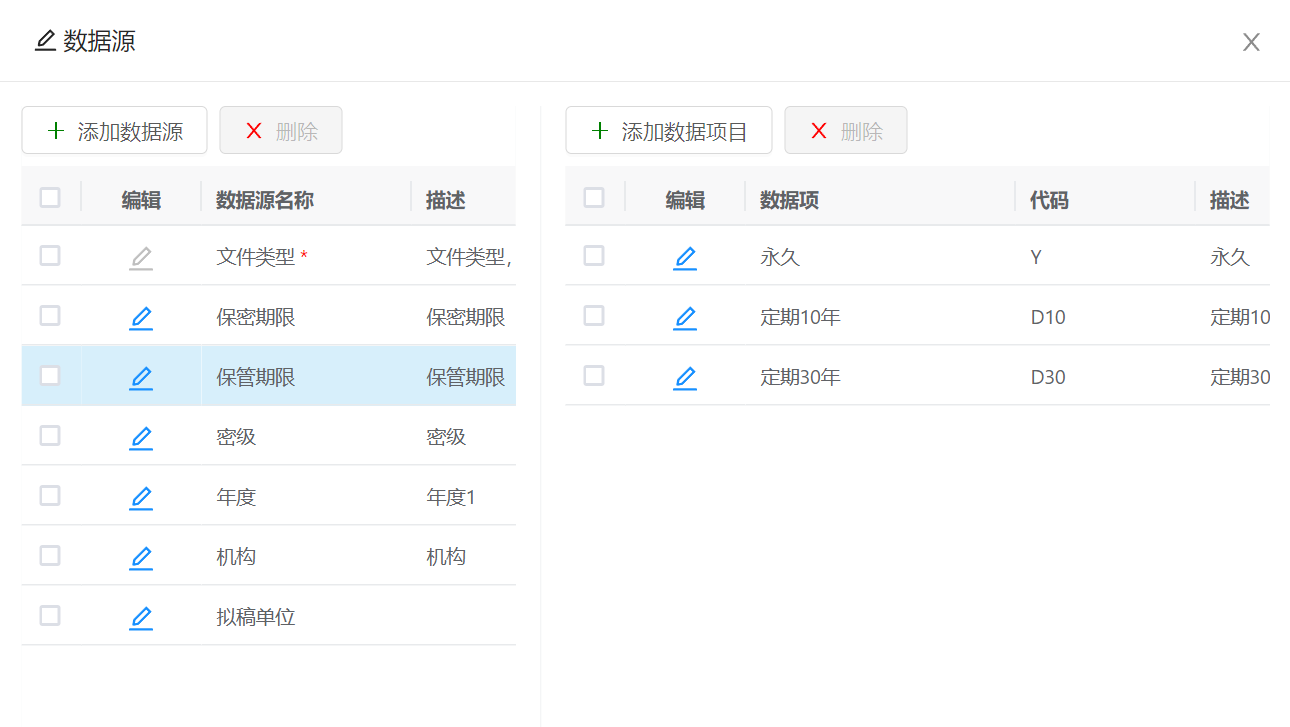Click the 定期30年 data item name
Screen dimensions: 1290x727
pyautogui.click(x=800, y=377)
